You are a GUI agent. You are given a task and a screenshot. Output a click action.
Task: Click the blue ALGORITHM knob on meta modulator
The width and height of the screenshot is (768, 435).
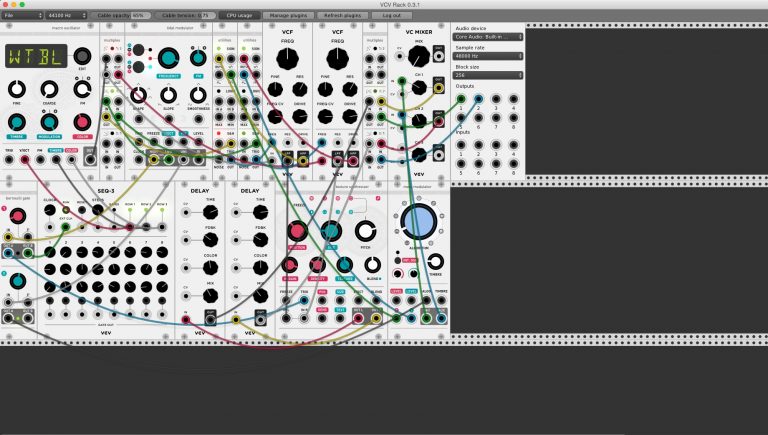coord(419,221)
